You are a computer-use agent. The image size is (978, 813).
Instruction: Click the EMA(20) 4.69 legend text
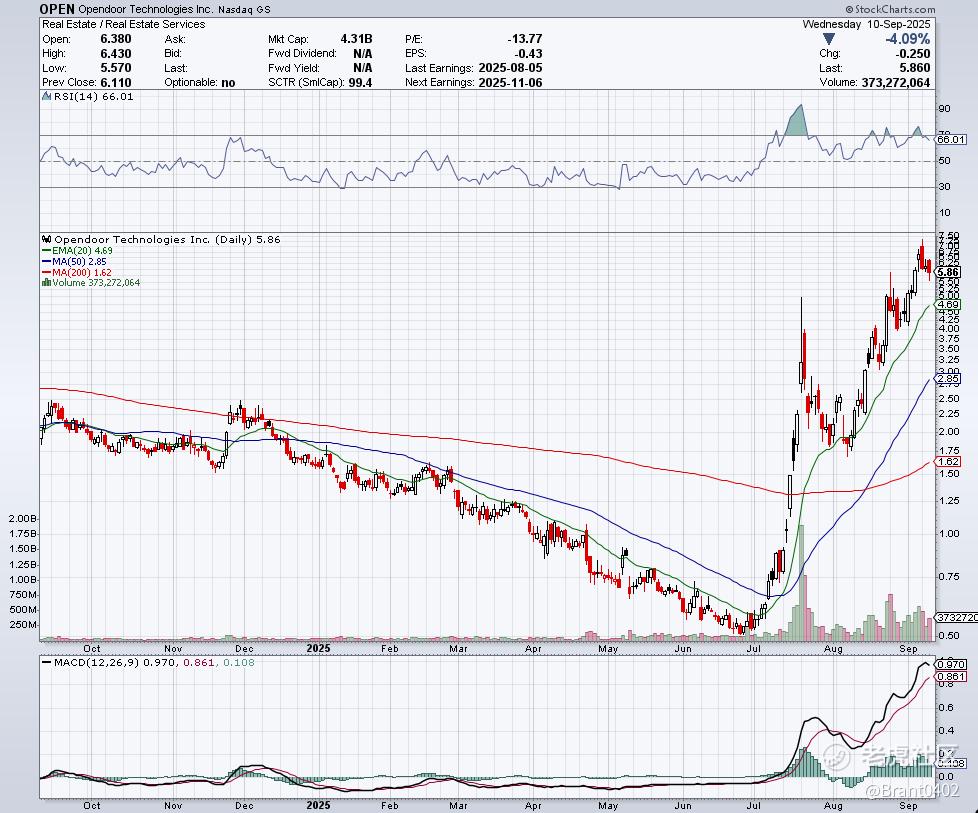coord(82,251)
